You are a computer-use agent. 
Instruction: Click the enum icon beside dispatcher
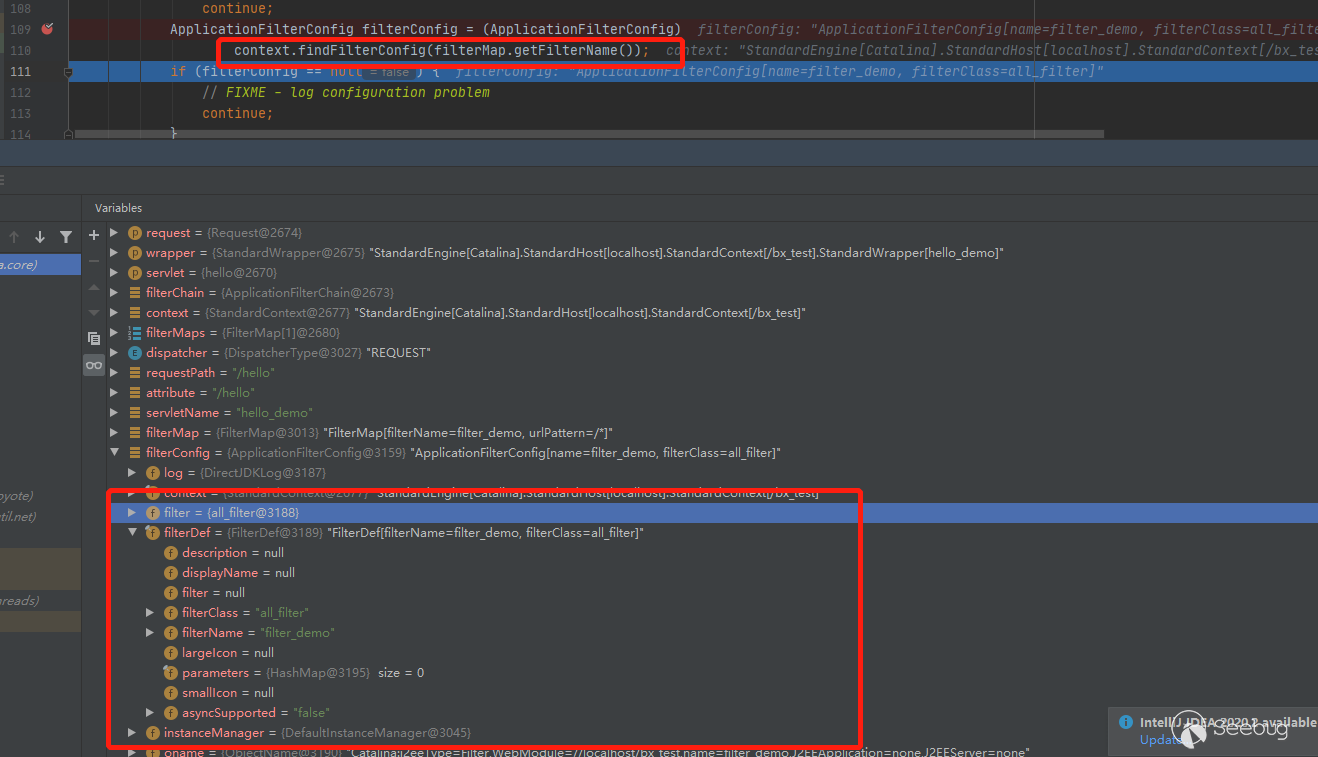pos(135,353)
